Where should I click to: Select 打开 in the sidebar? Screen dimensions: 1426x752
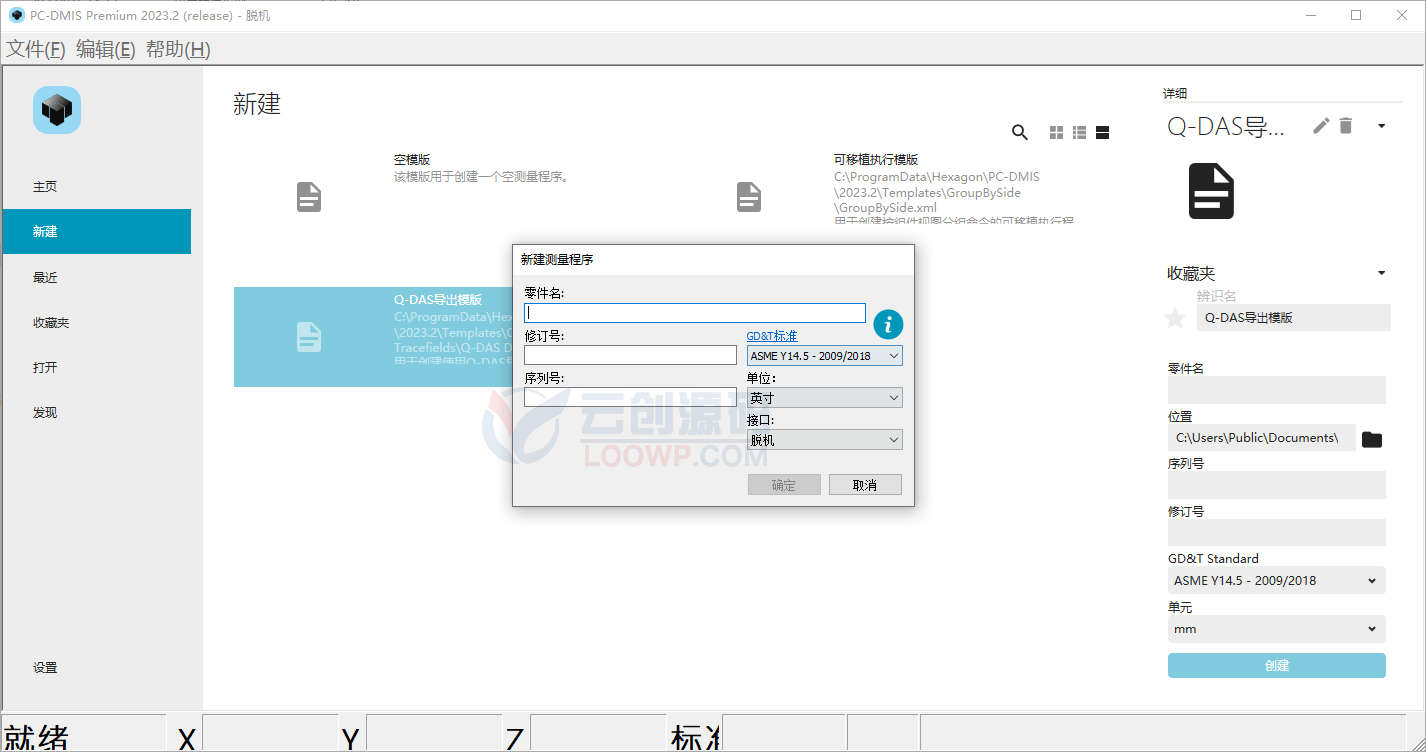97,367
